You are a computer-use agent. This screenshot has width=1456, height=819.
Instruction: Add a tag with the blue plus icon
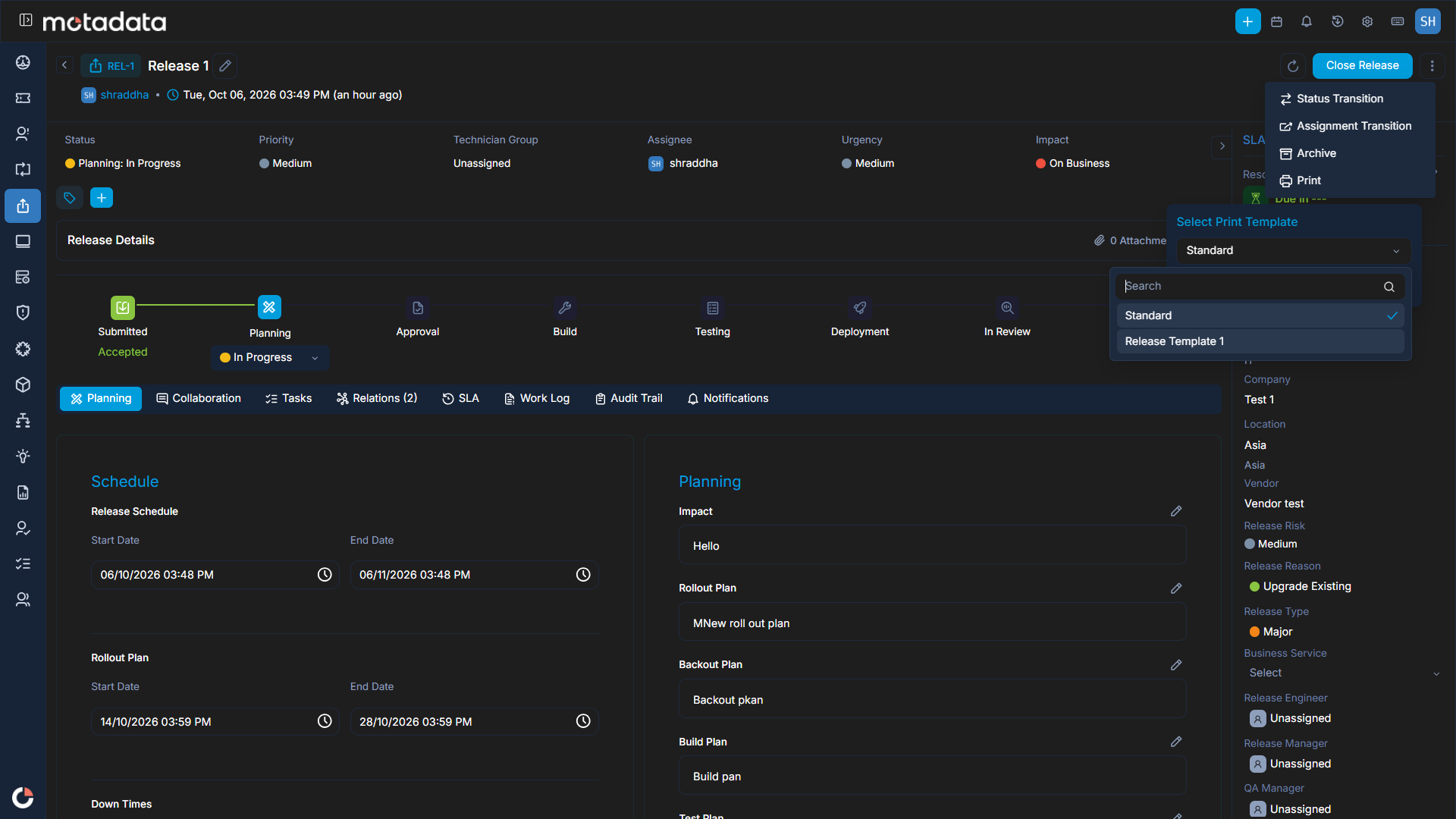pyautogui.click(x=102, y=198)
